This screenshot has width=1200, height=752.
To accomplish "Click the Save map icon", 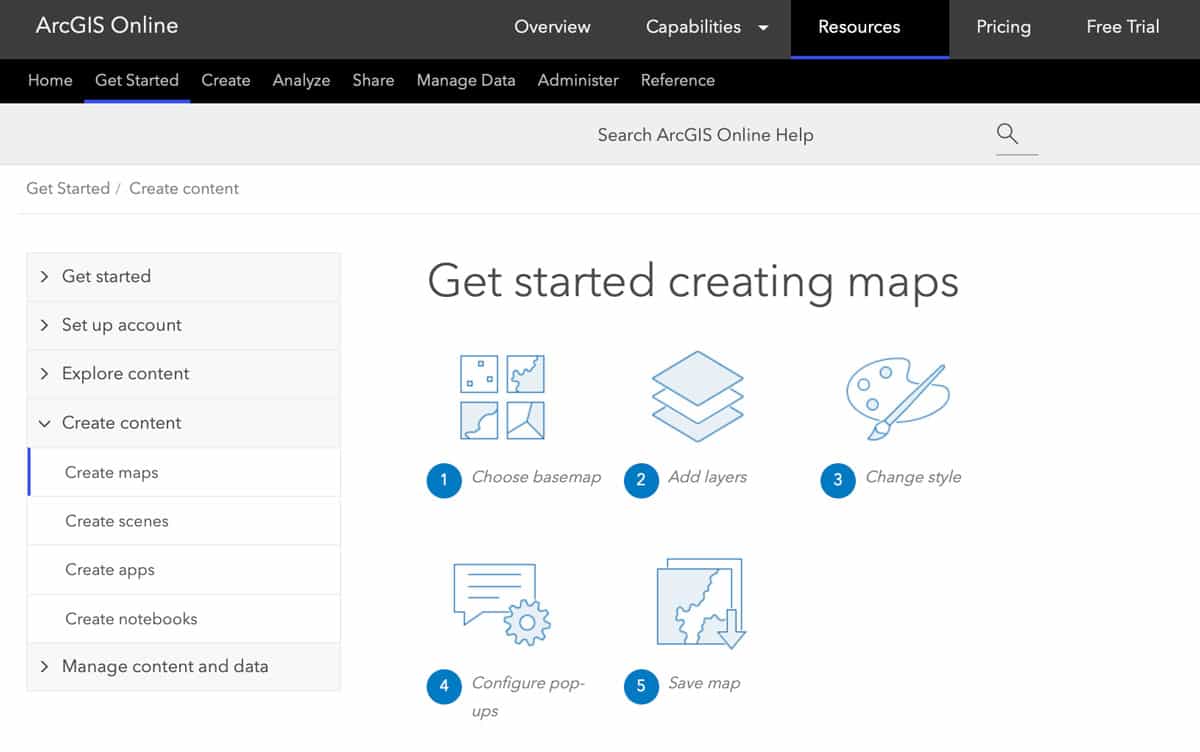I will tap(700, 603).
